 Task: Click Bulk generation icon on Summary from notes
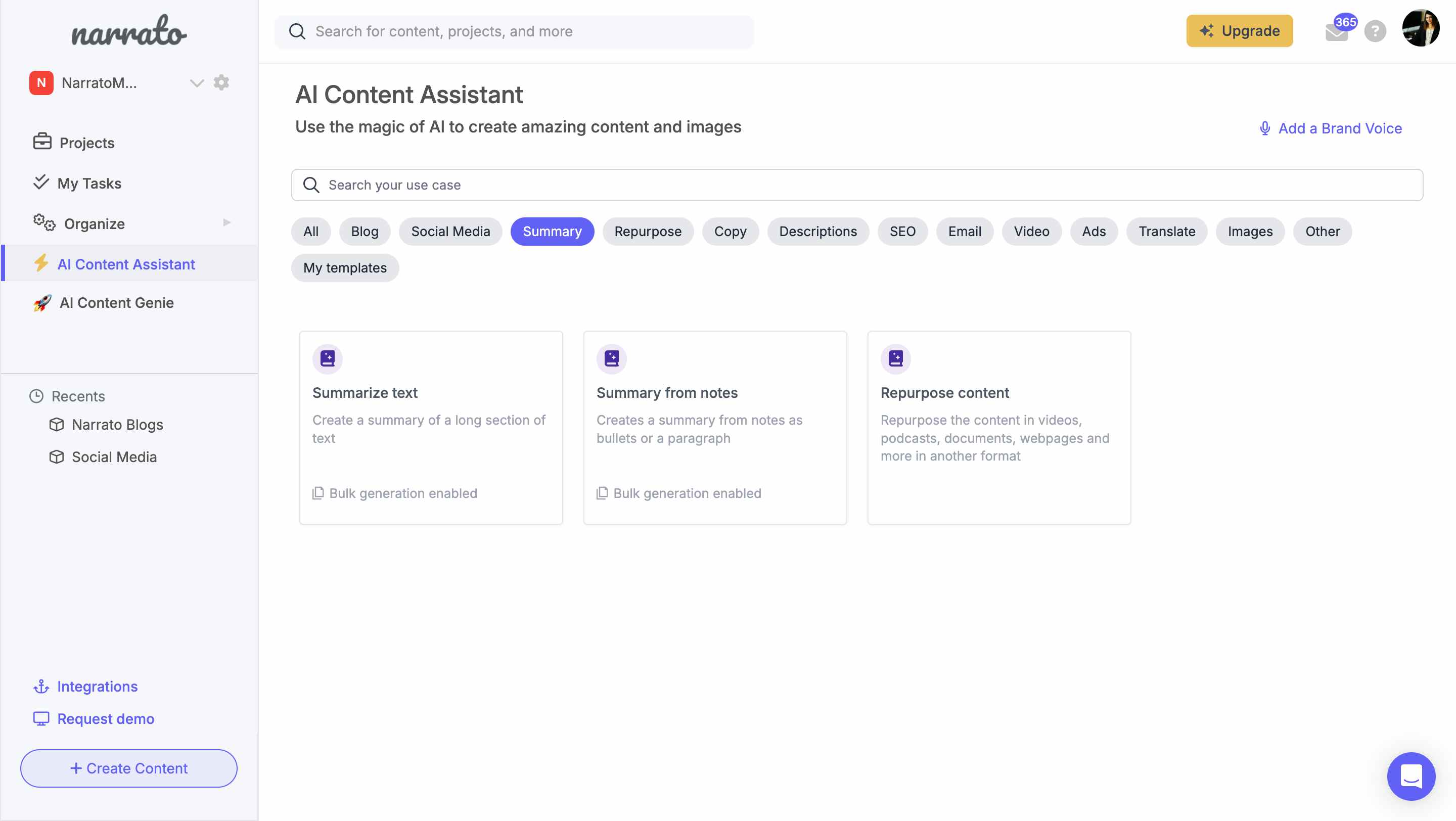603,493
